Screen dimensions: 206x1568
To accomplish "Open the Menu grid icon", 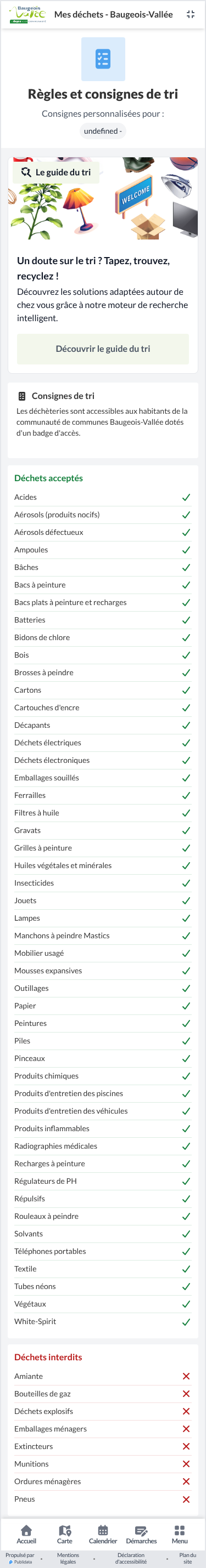I will 179,1530.
